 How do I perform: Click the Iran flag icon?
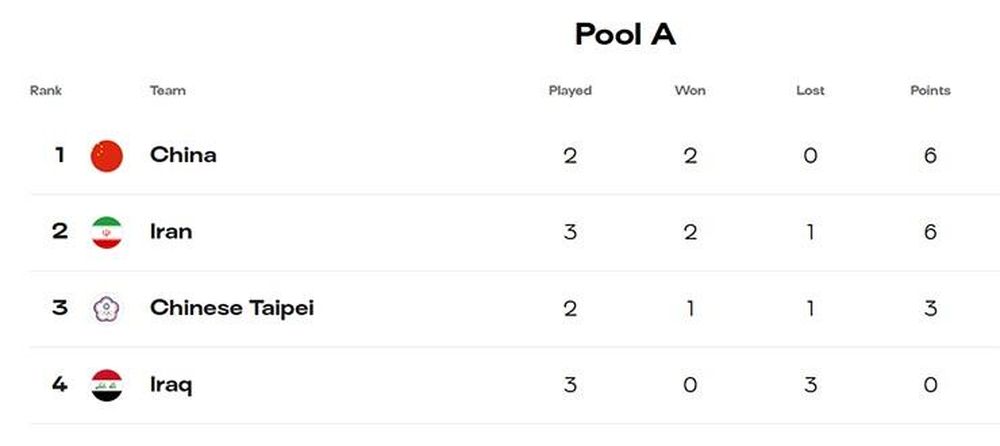point(107,232)
